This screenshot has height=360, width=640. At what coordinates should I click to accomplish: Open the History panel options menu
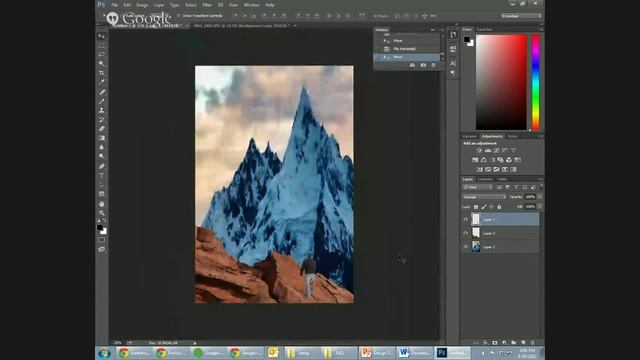point(441,30)
